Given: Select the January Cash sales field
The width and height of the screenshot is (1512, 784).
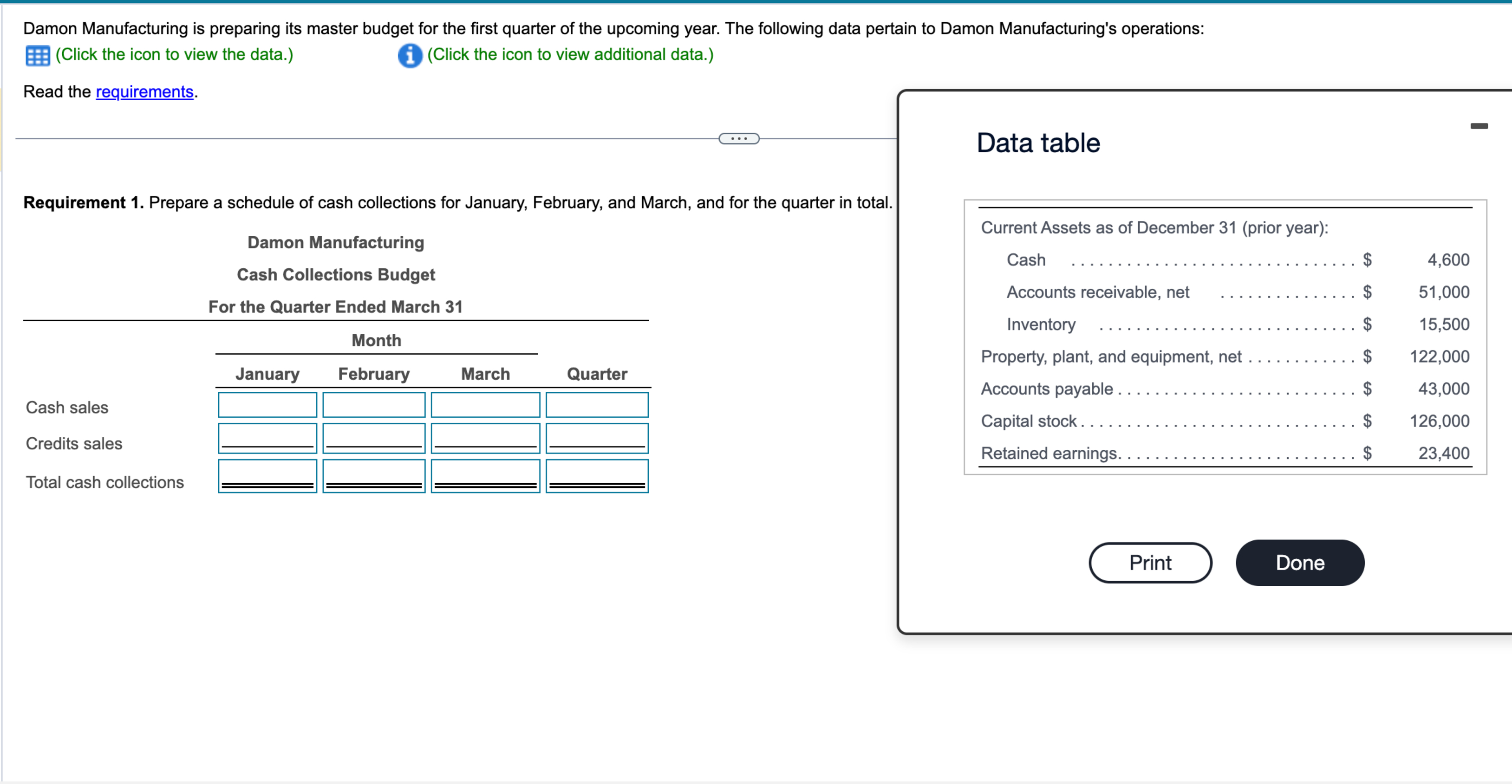Looking at the screenshot, I should point(267,405).
